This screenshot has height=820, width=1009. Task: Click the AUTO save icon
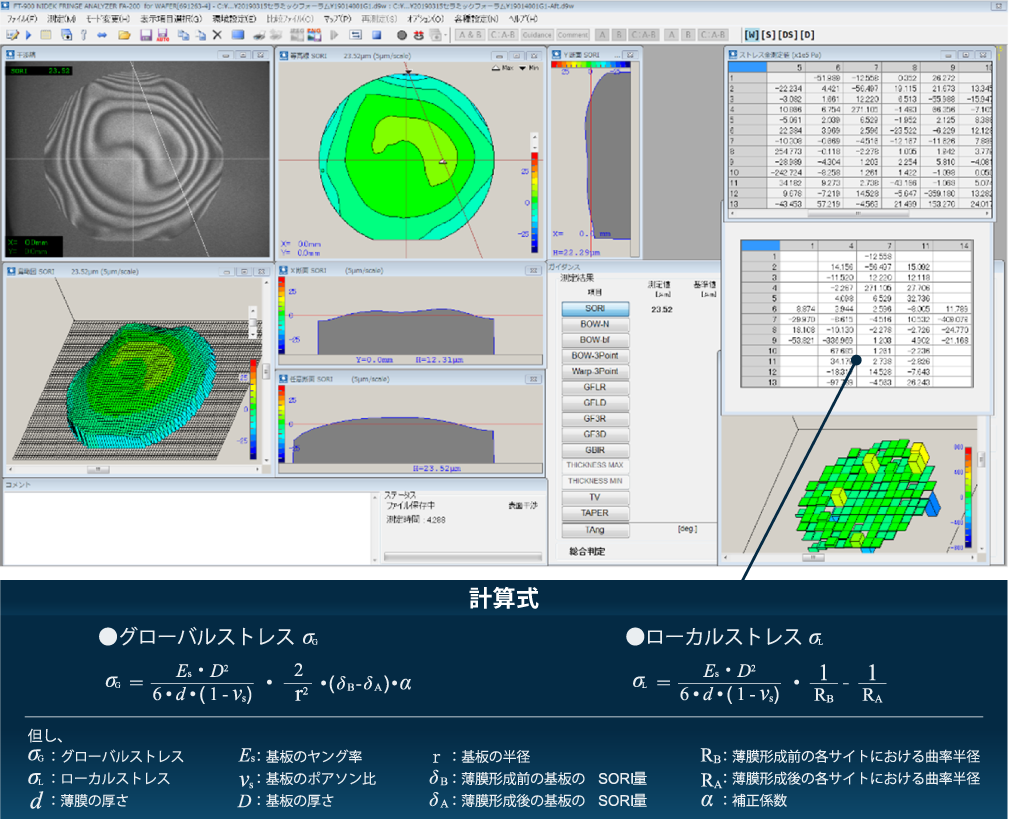(163, 35)
